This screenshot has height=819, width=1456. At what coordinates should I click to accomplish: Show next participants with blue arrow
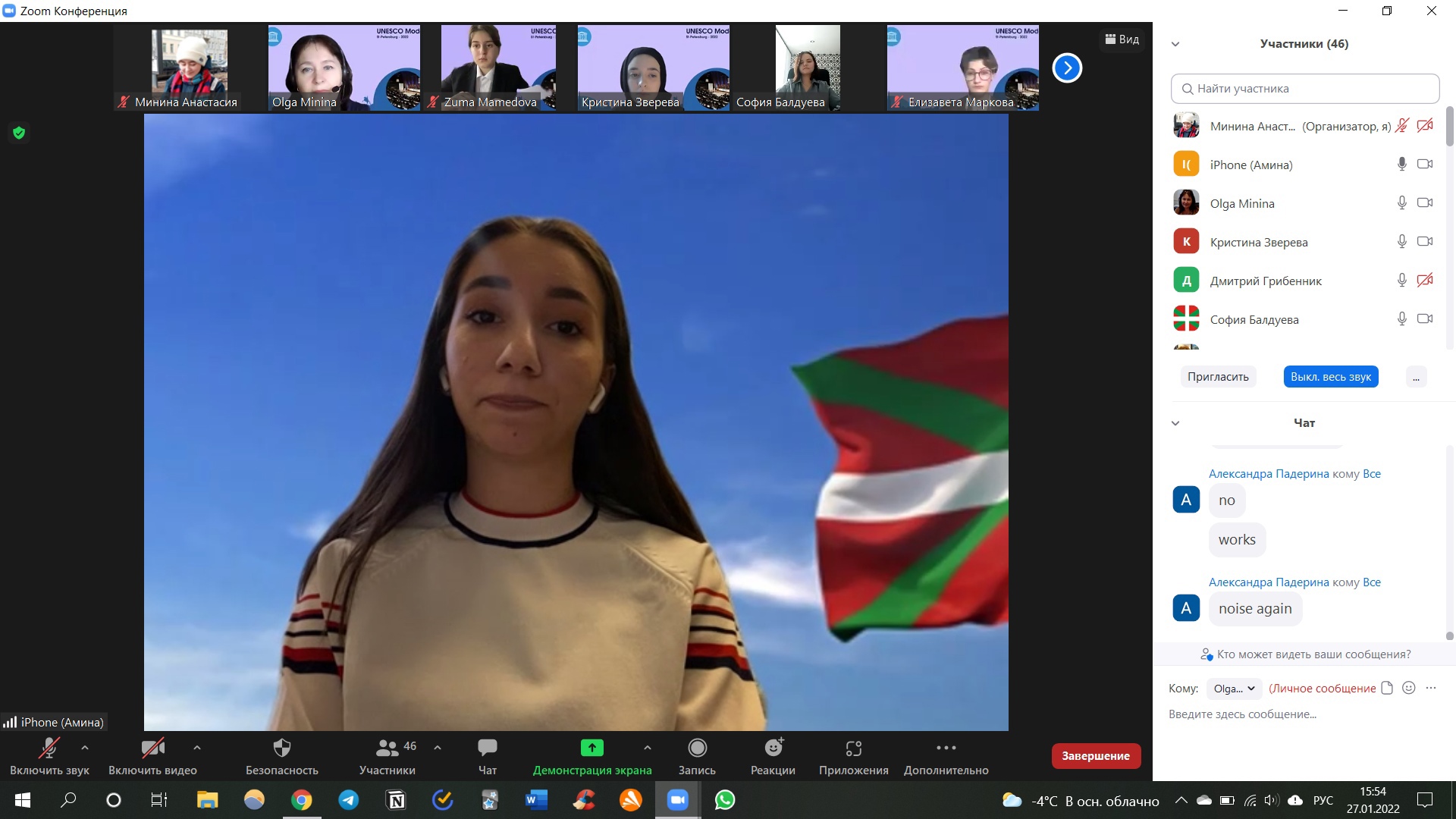coord(1067,68)
